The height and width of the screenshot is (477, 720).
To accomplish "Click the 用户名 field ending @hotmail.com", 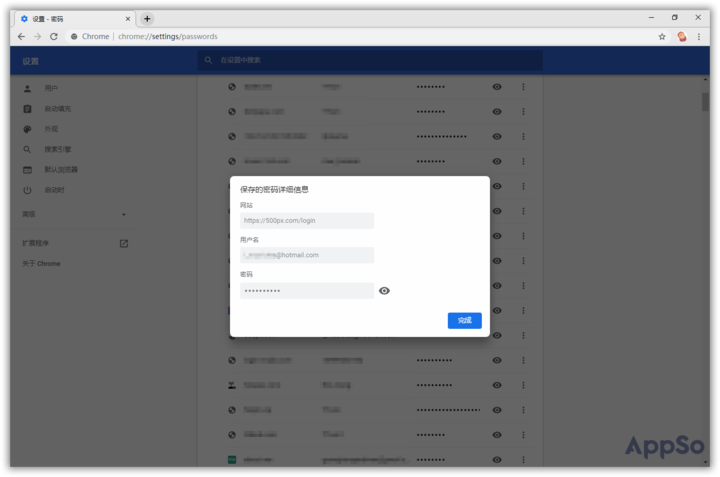I will click(307, 255).
